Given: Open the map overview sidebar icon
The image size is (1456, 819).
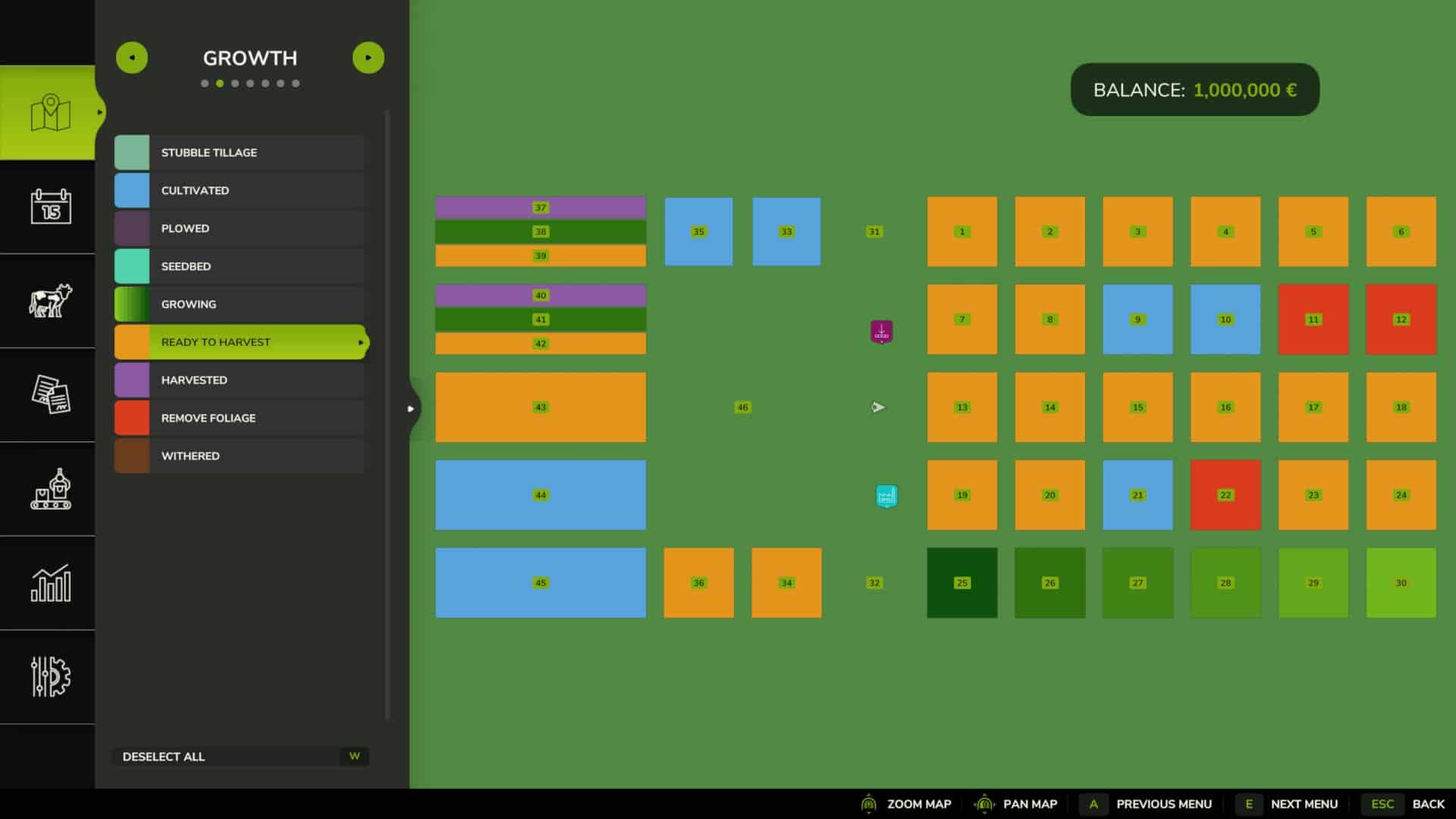Looking at the screenshot, I should coord(50,113).
